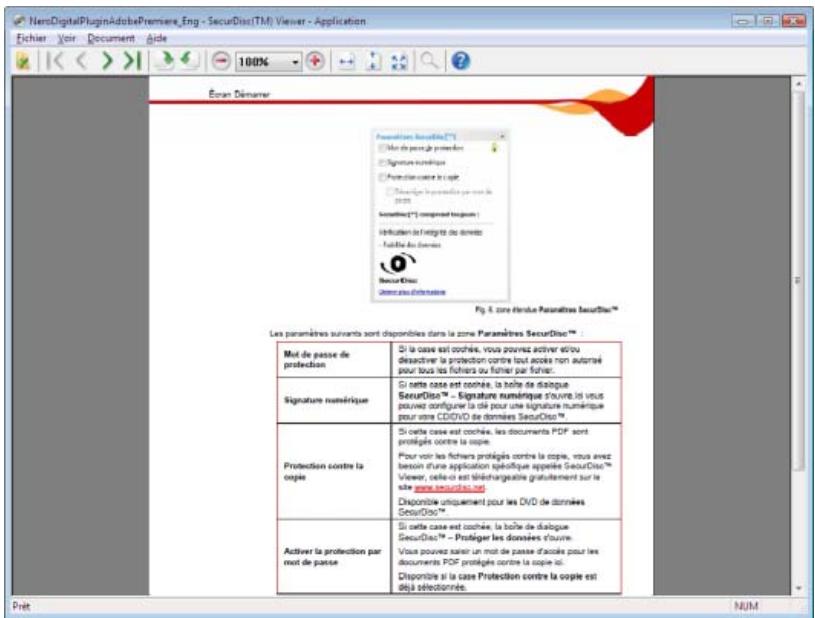Jump to the last page
Viewport: 815px width, 618px height.
[132, 61]
